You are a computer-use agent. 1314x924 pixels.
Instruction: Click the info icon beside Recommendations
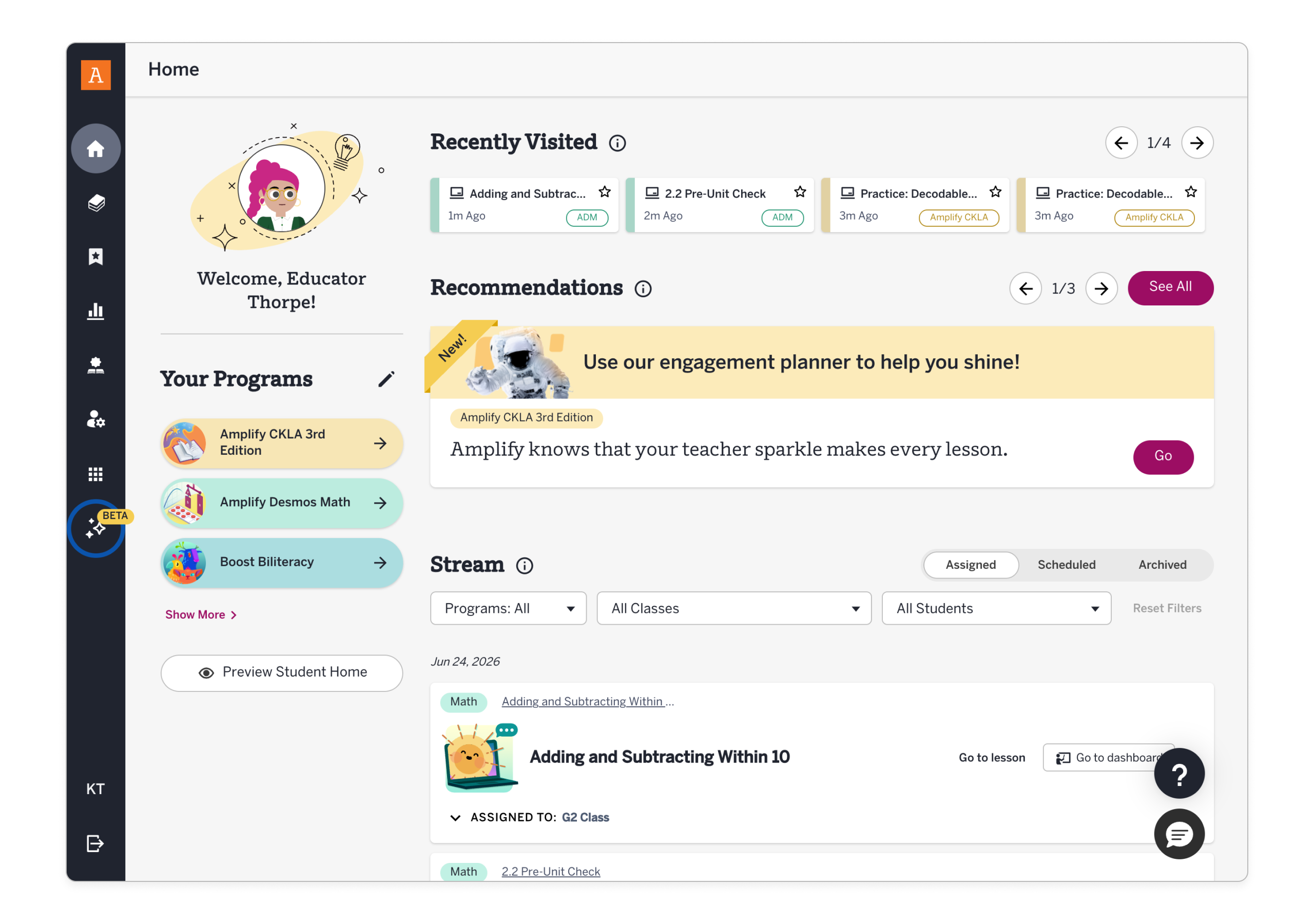tap(643, 288)
